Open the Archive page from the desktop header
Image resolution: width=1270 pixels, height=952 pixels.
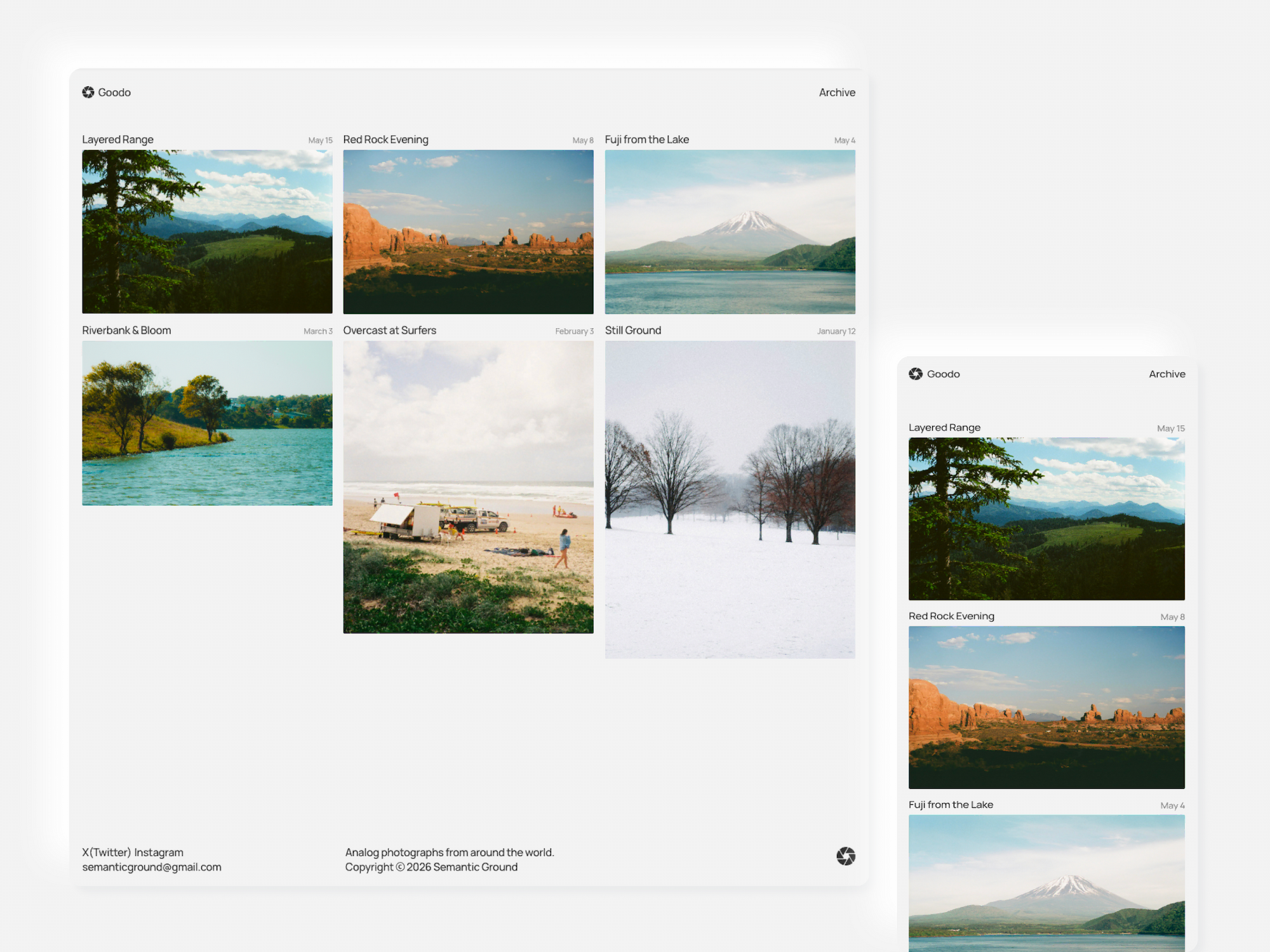[x=836, y=92]
